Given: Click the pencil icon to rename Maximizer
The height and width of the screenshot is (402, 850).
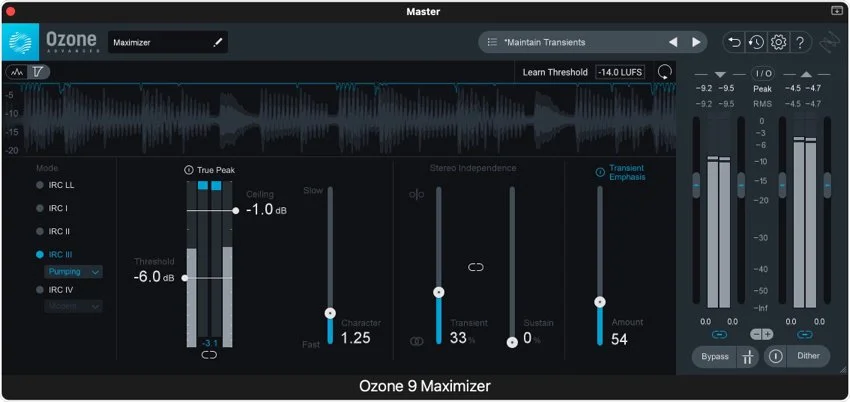Looking at the screenshot, I should (x=218, y=42).
